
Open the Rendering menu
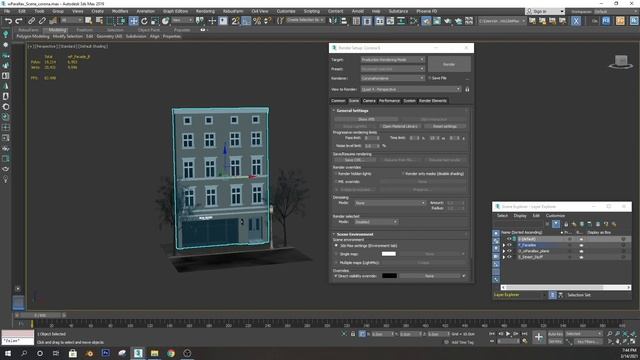pyautogui.click(x=205, y=11)
